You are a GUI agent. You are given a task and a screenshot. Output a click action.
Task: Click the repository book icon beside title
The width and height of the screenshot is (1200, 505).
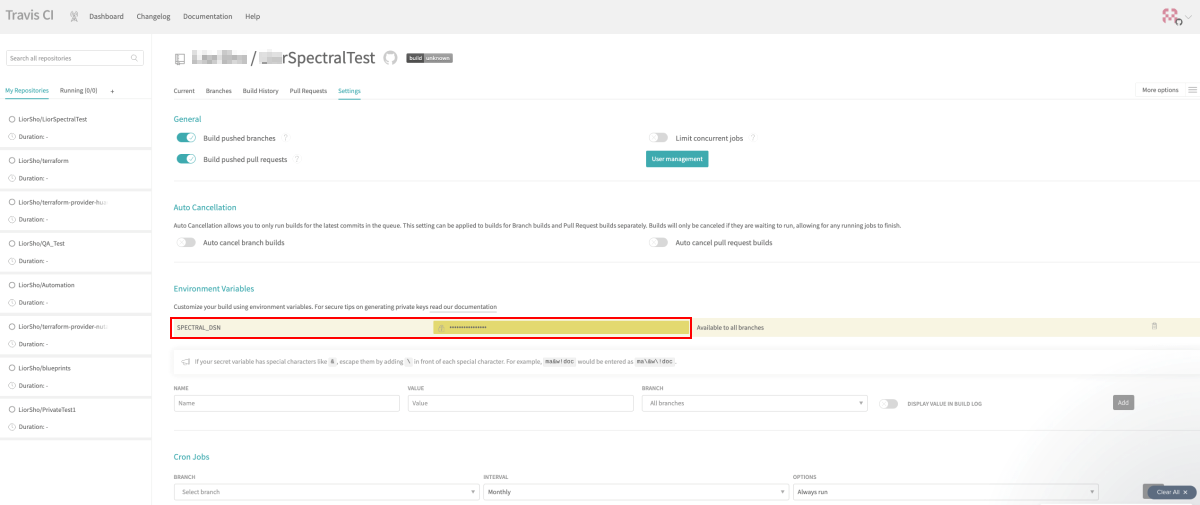(x=180, y=59)
